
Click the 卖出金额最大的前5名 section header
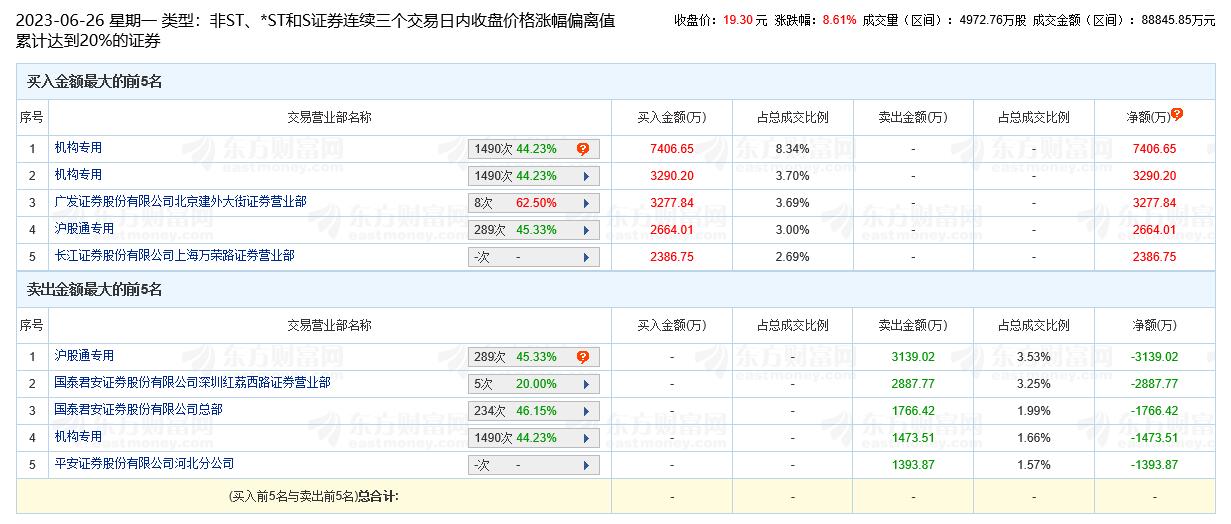click(x=95, y=290)
